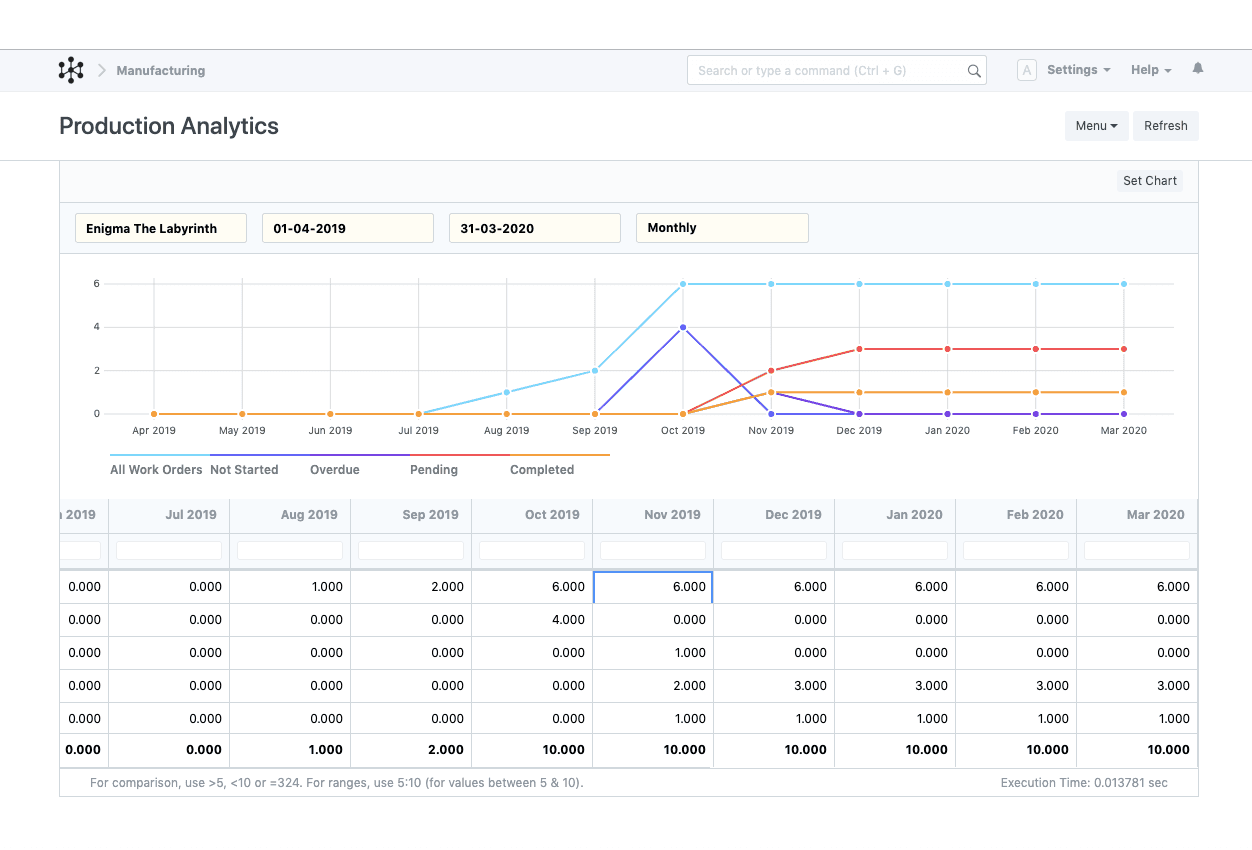Click the Set Chart button
Screen dimensions: 1252x850
pos(1150,181)
